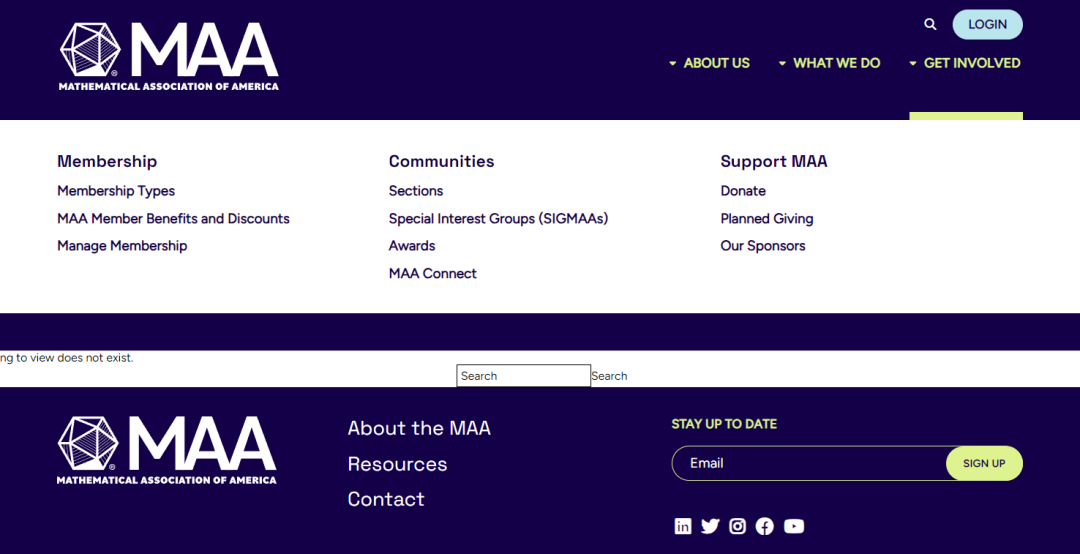Open the YouTube icon link
Screen dimensions: 1080x554
point(793,526)
